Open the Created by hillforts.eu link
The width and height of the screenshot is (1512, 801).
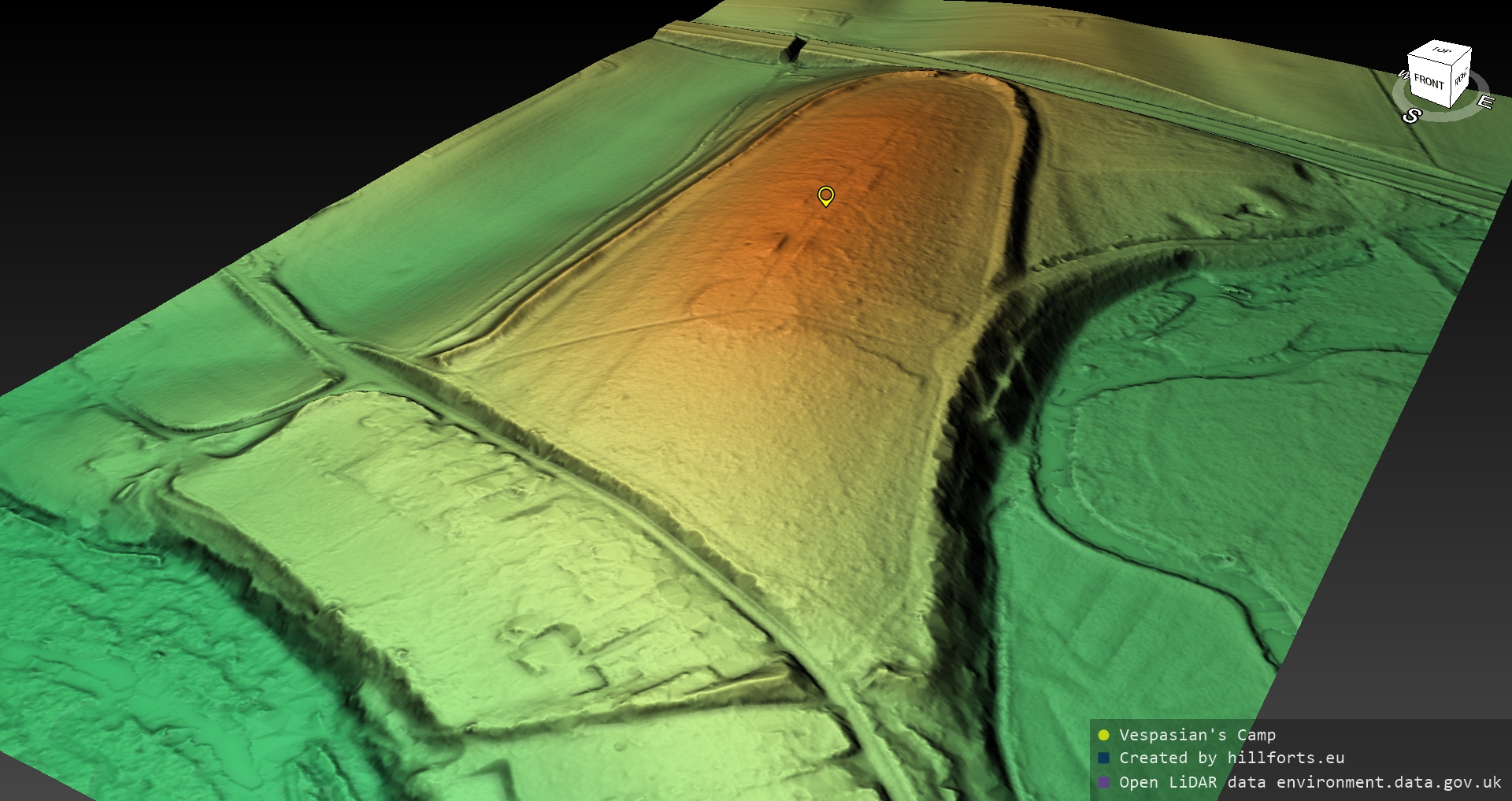(x=1232, y=758)
